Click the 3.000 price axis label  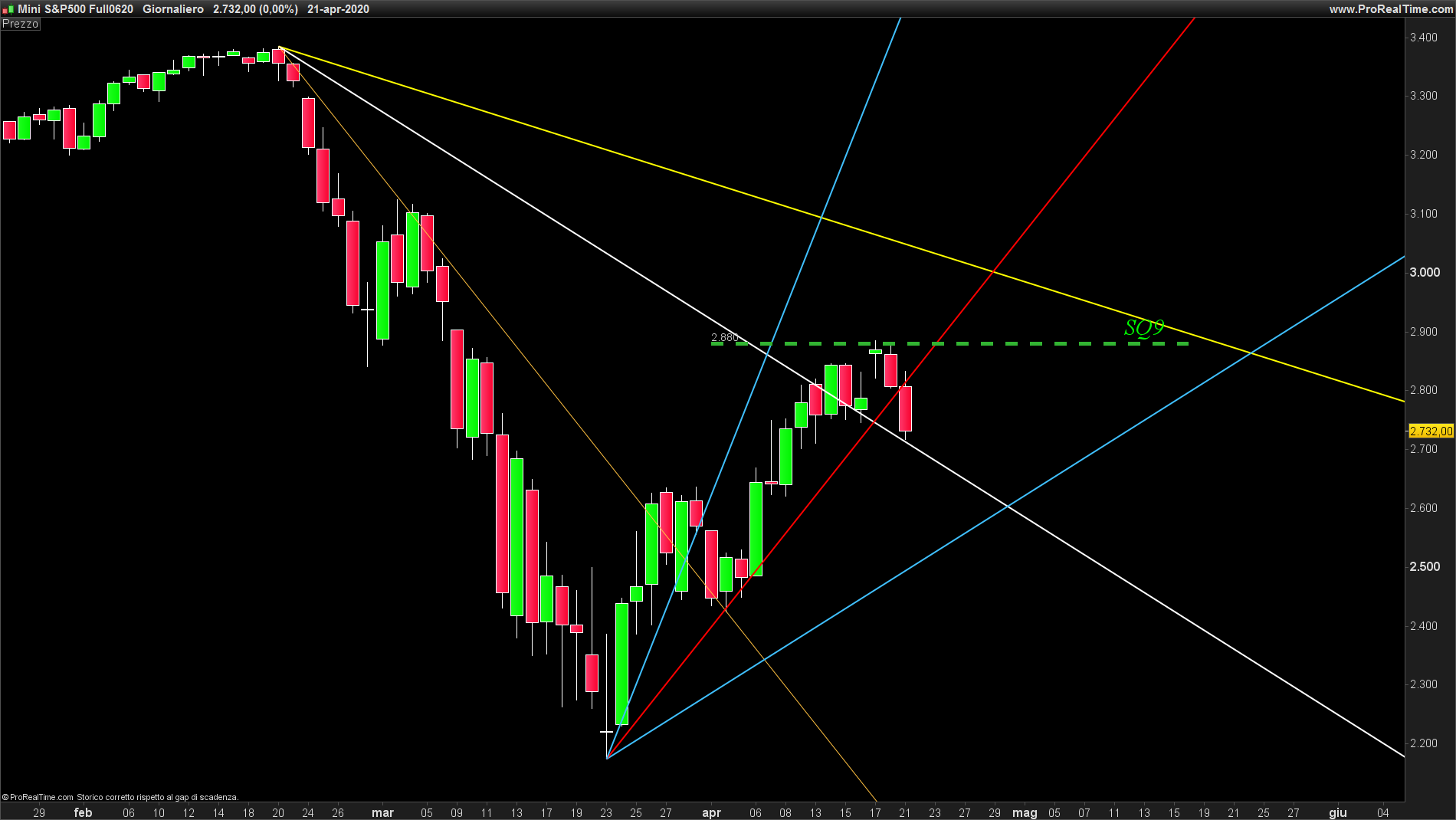1425,272
